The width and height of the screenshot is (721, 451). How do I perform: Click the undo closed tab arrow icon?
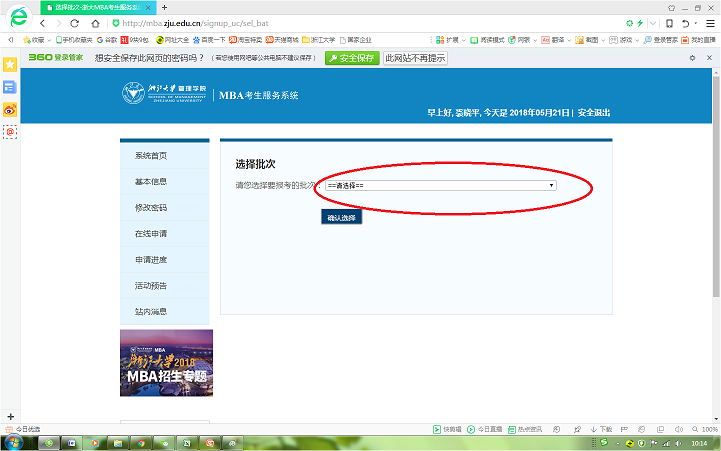[x=685, y=23]
